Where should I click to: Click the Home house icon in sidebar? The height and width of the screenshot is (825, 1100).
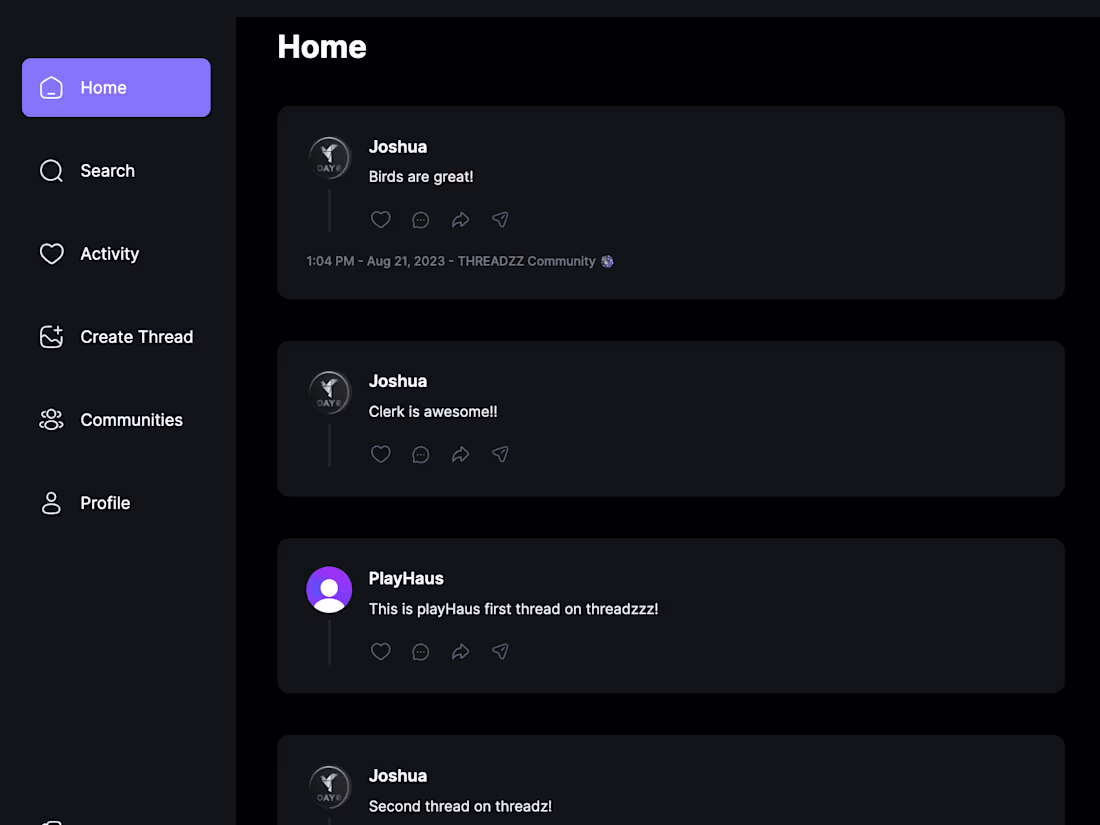51,87
